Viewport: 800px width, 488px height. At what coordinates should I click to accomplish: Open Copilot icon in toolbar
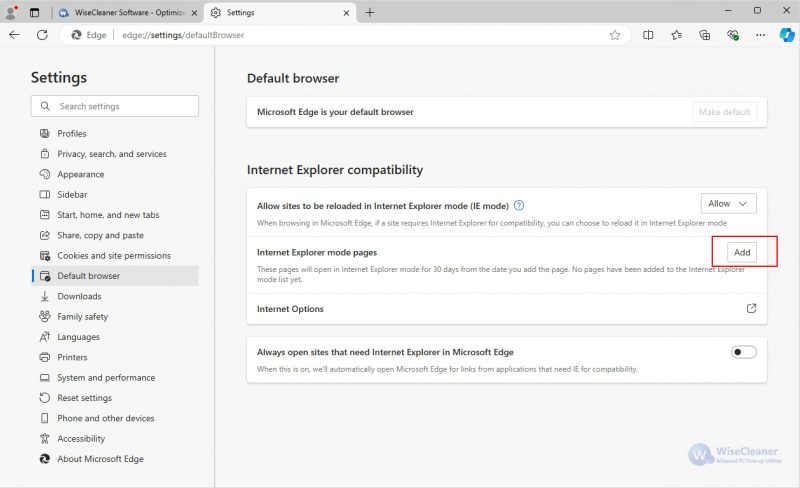click(x=786, y=35)
